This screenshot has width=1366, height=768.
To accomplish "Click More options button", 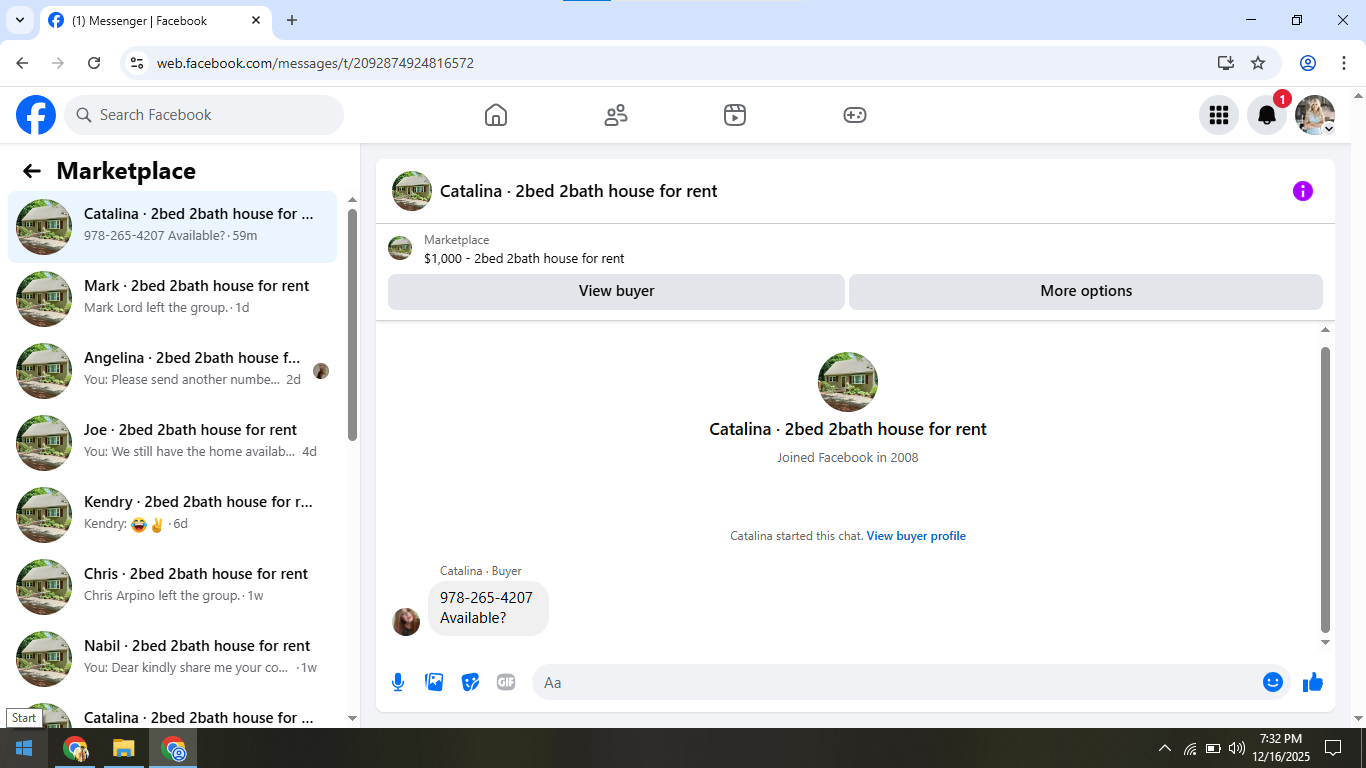I will pos(1086,291).
